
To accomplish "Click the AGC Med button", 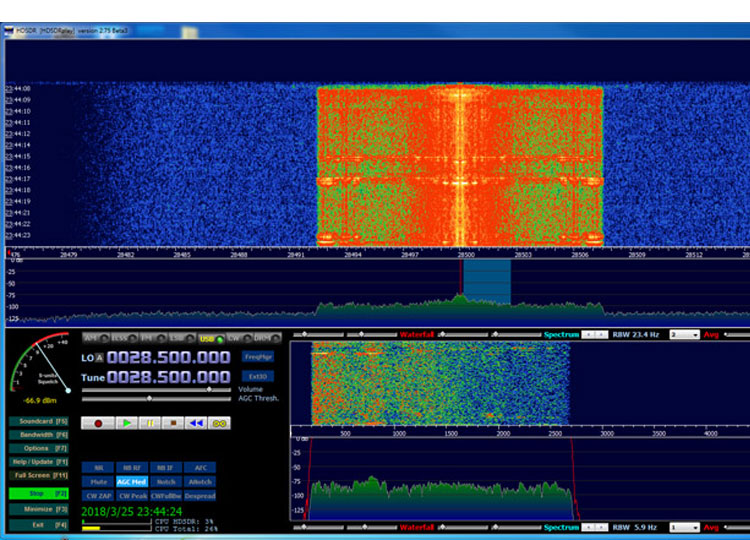I will click(132, 482).
